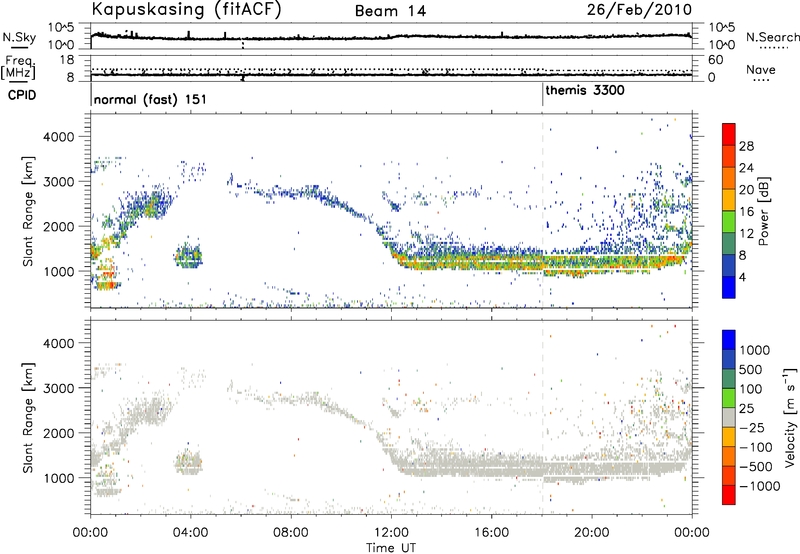Click the '28' power colorbar value
Viewport: 800px width, 554px height.
coord(746,146)
